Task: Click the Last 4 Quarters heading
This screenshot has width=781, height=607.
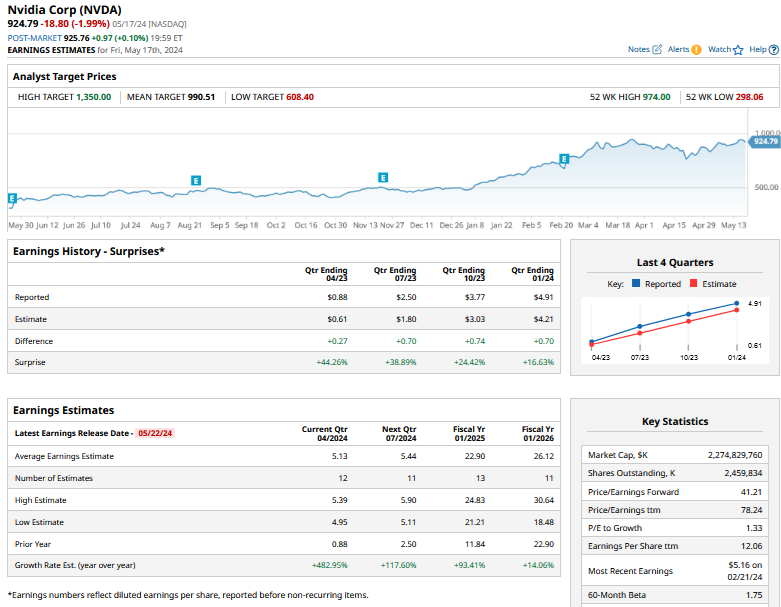Action: pos(675,262)
